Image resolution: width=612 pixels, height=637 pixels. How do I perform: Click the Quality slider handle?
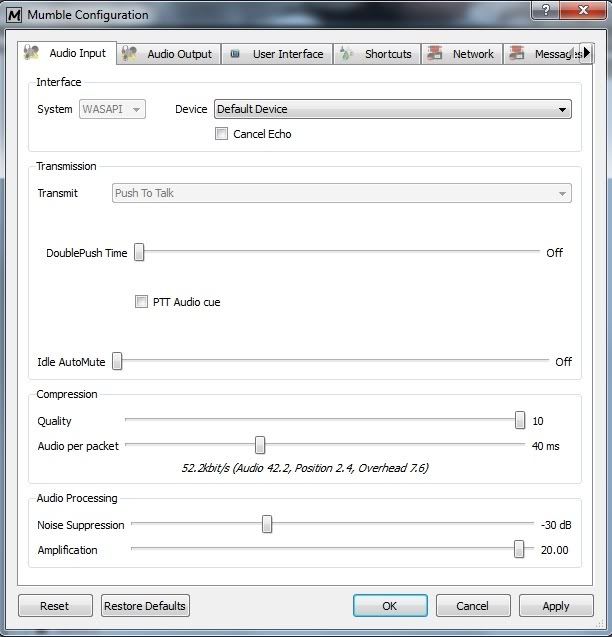point(520,421)
